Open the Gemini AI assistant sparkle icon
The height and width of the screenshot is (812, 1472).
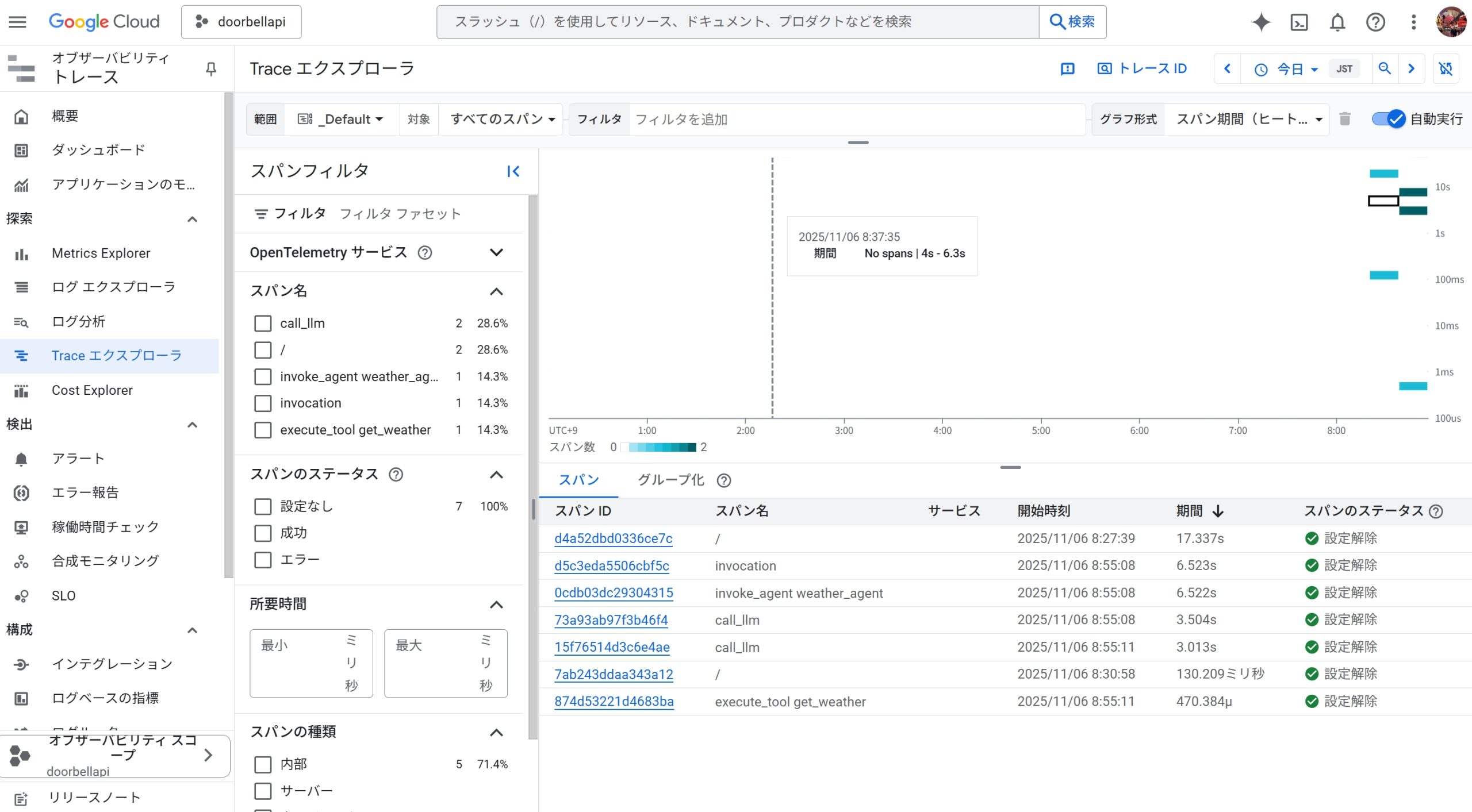tap(1261, 22)
